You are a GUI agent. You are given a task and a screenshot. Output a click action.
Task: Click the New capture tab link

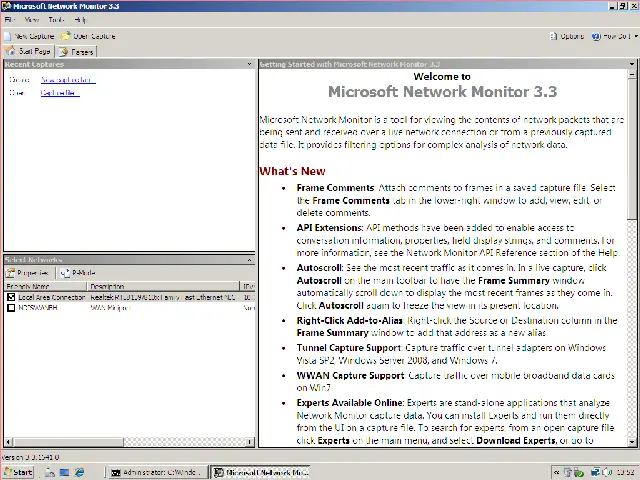coord(68,80)
